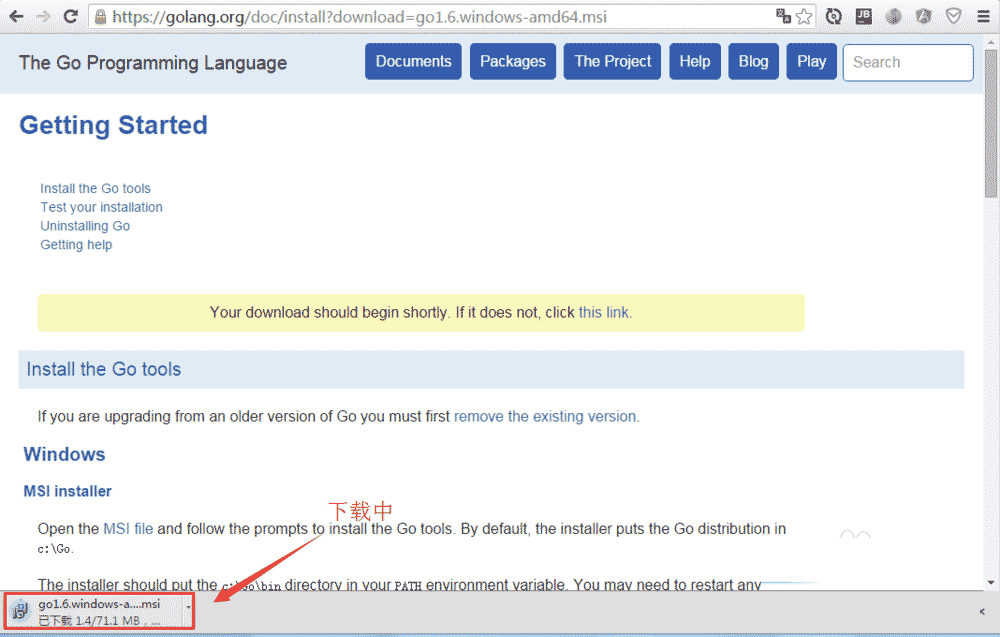The width and height of the screenshot is (1000, 637).
Task: Click the Getting Started page heading
Action: point(114,125)
